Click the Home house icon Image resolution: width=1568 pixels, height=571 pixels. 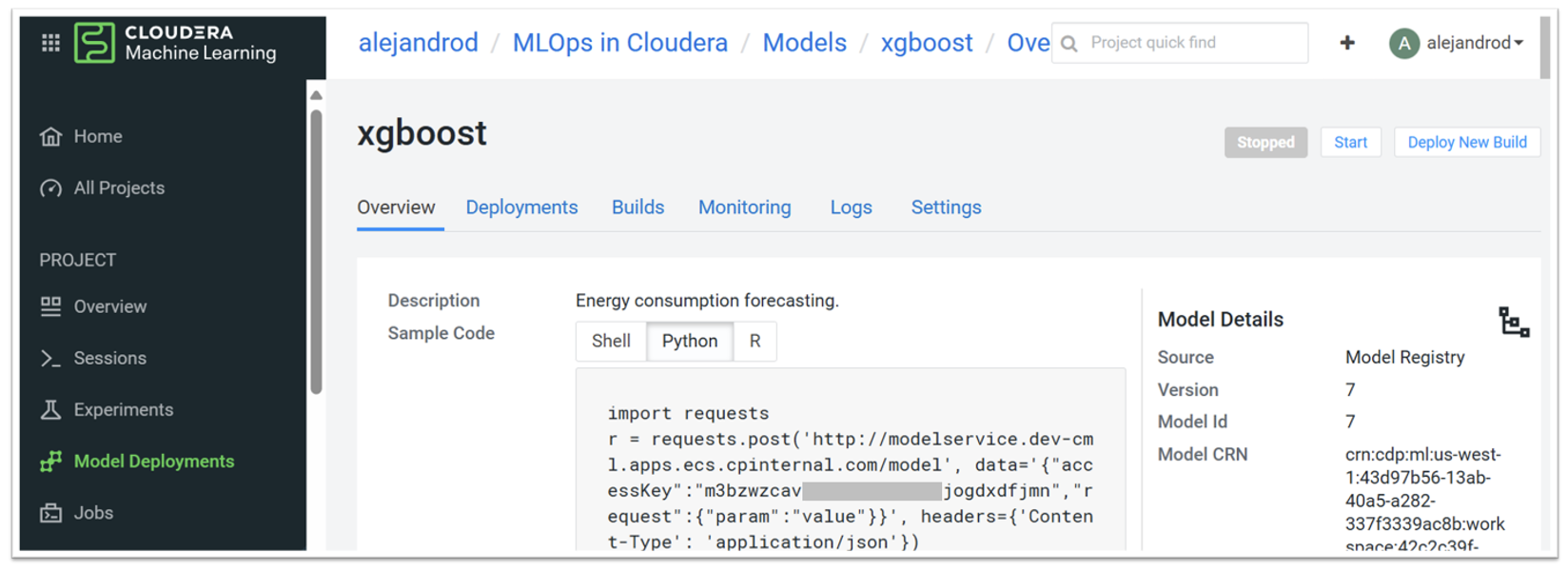pyautogui.click(x=50, y=136)
